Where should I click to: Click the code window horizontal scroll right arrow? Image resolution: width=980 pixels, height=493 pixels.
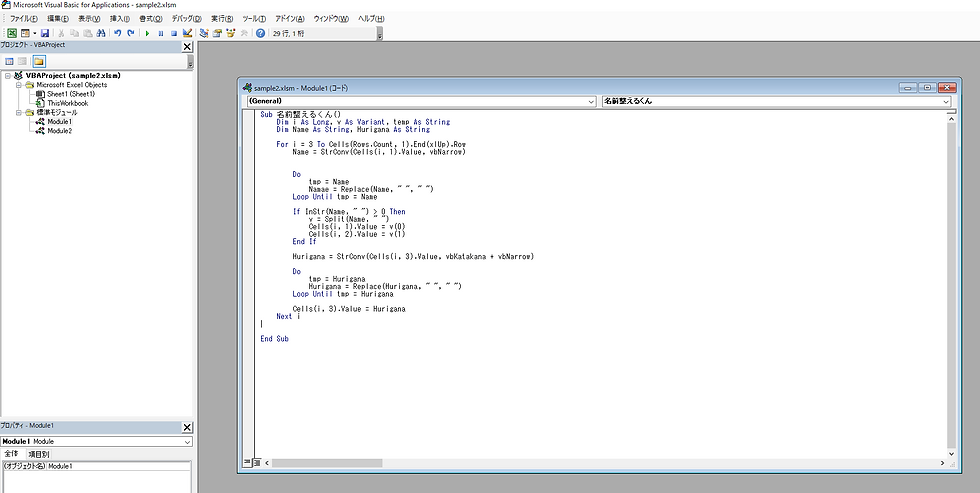942,463
